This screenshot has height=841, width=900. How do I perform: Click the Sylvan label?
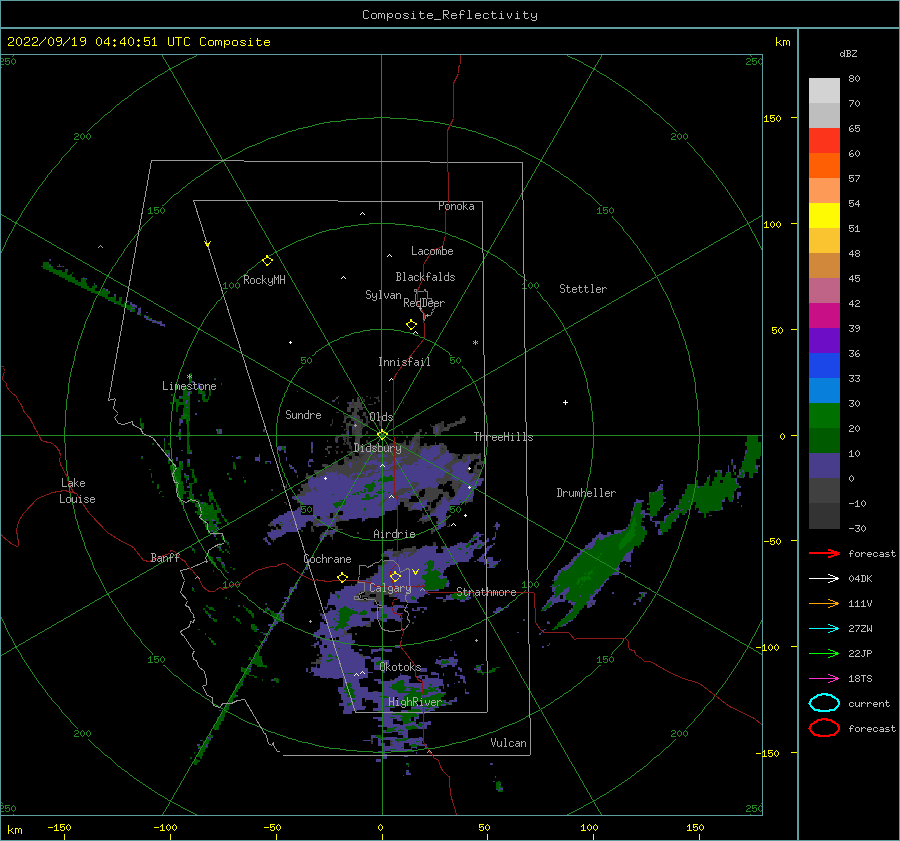click(383, 295)
